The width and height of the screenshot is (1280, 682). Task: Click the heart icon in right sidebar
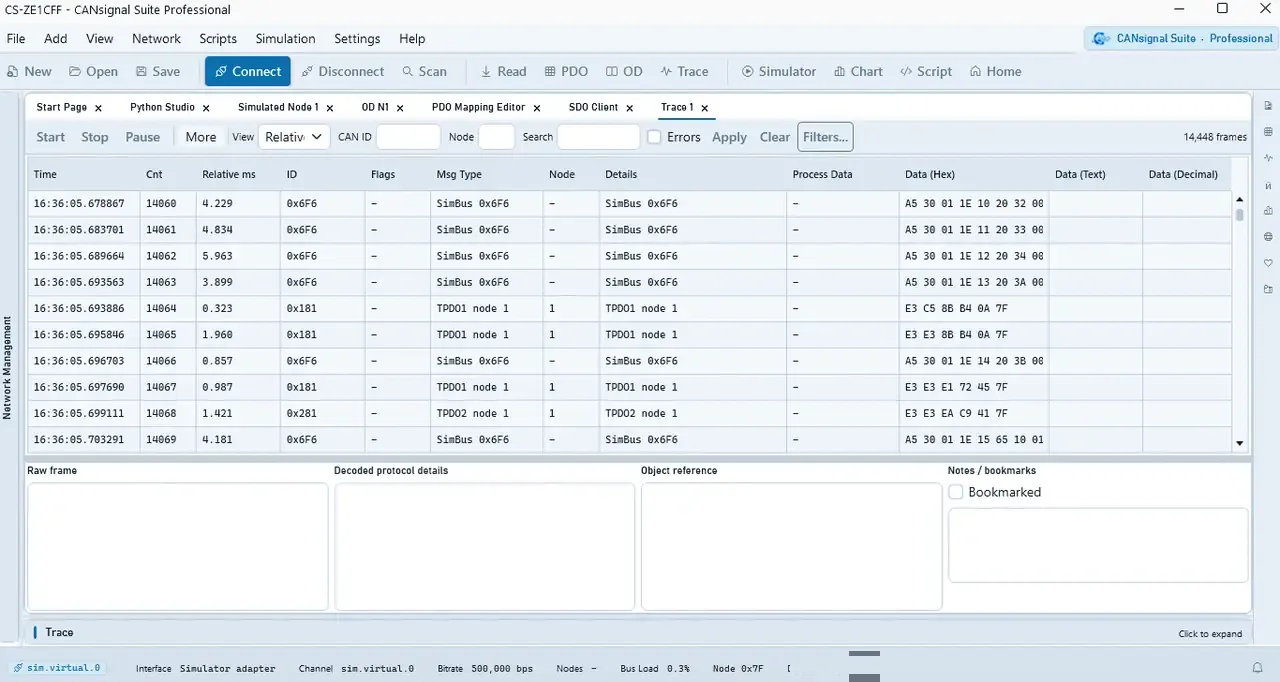coord(1268,263)
